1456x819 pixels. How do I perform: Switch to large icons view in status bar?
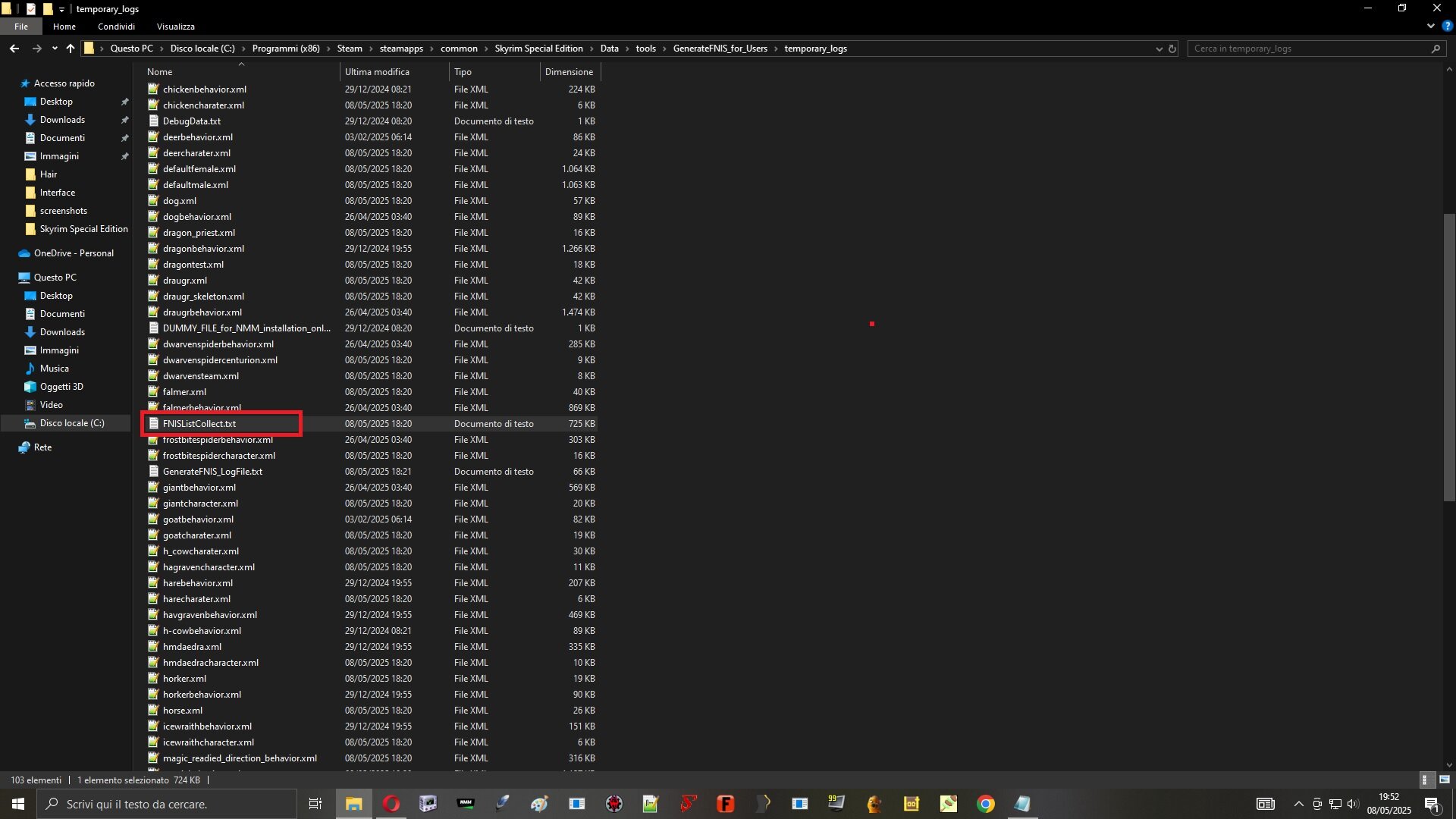pos(1445,780)
